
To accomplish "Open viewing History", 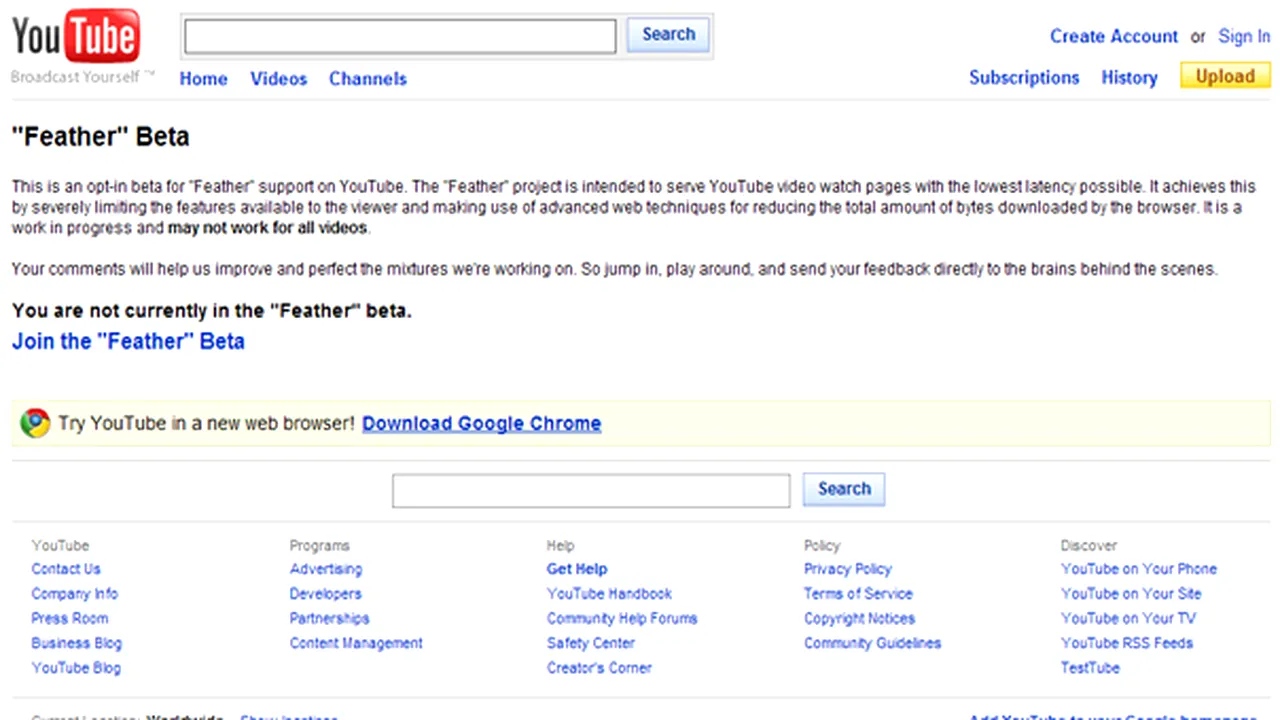I will (x=1129, y=77).
